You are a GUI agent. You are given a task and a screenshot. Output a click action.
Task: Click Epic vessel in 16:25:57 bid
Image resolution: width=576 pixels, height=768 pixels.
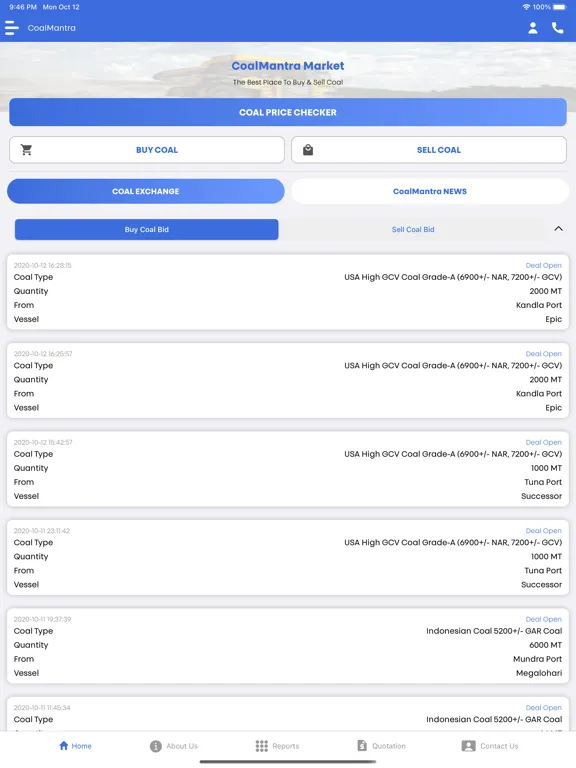553,408
